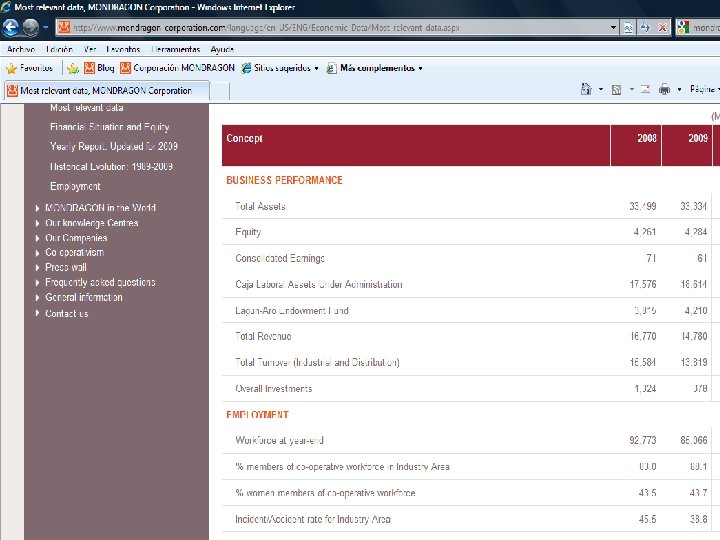720x540 pixels.
Task: Click the Home page toolbar icon
Action: coord(586,89)
